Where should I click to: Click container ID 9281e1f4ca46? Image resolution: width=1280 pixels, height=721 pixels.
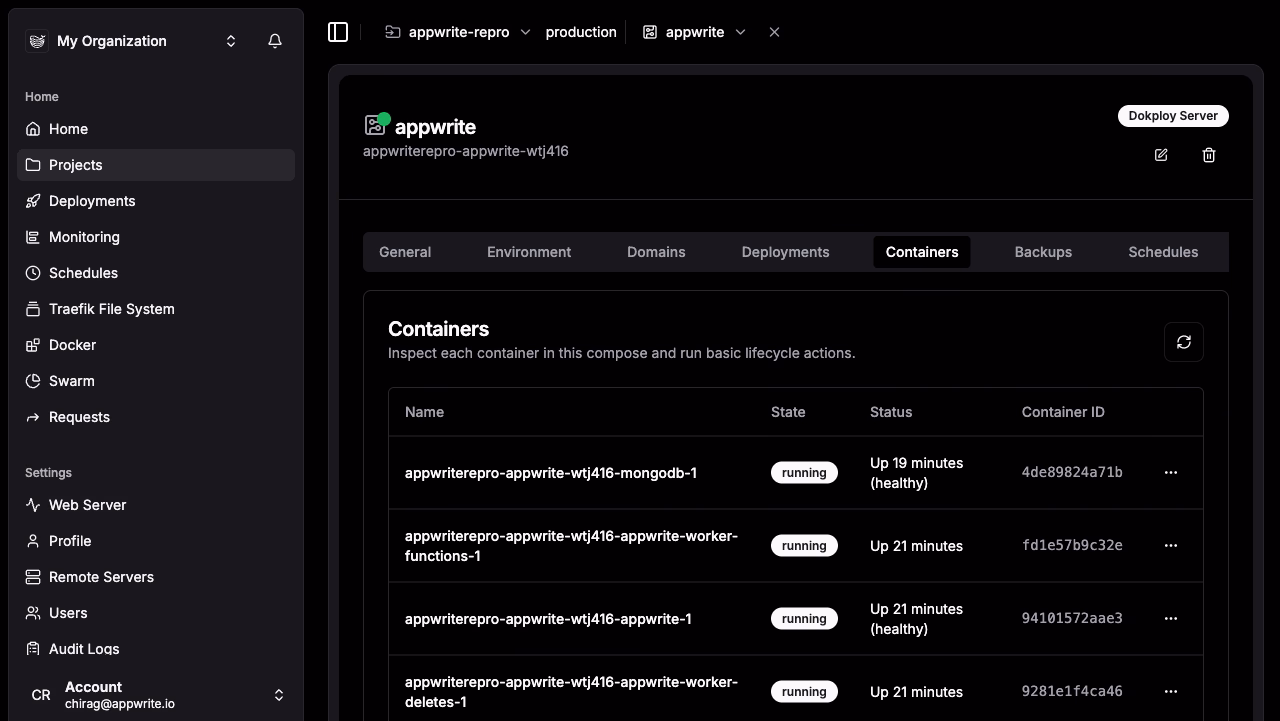(x=1072, y=691)
